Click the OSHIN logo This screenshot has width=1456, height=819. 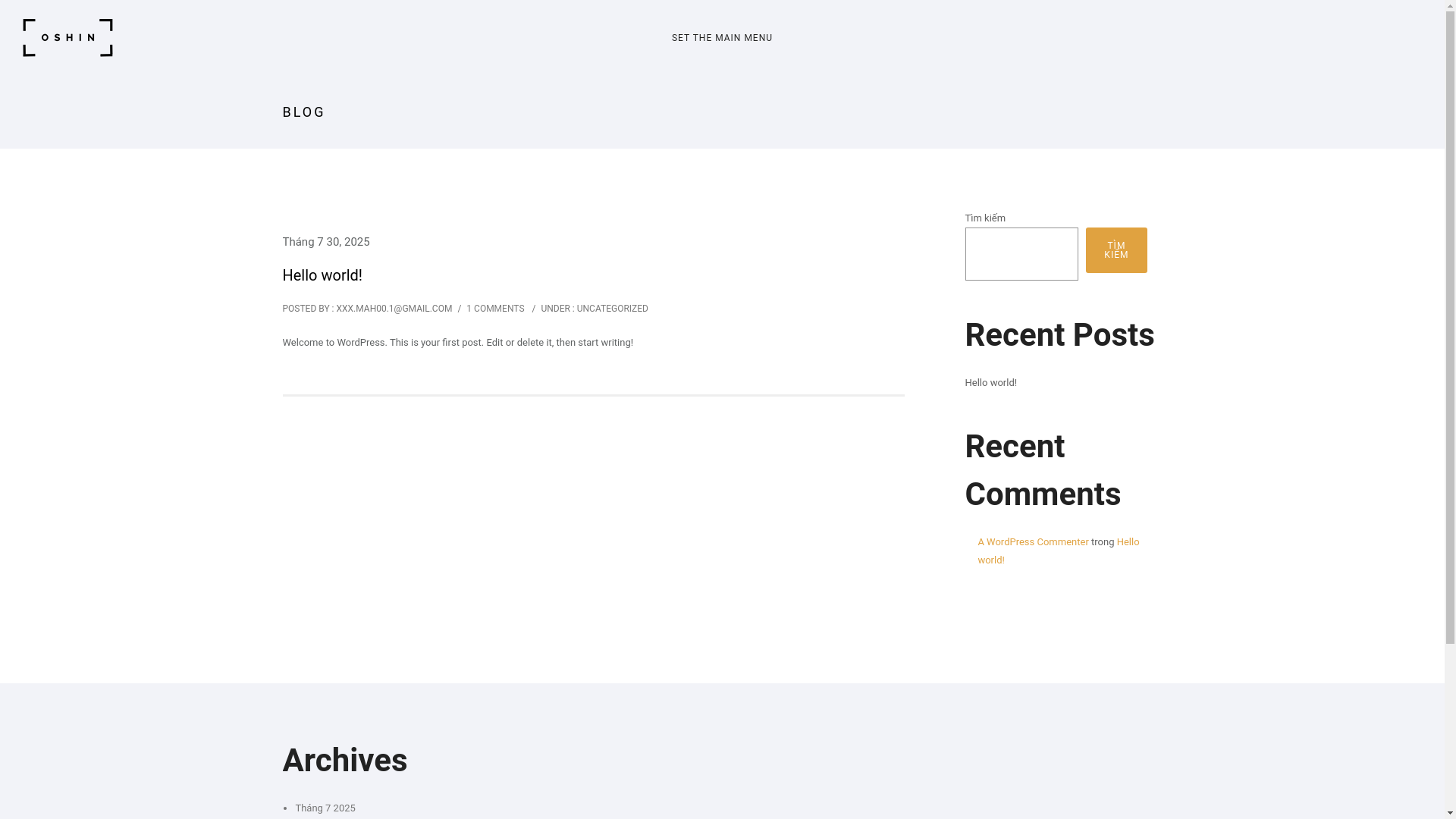point(67,38)
